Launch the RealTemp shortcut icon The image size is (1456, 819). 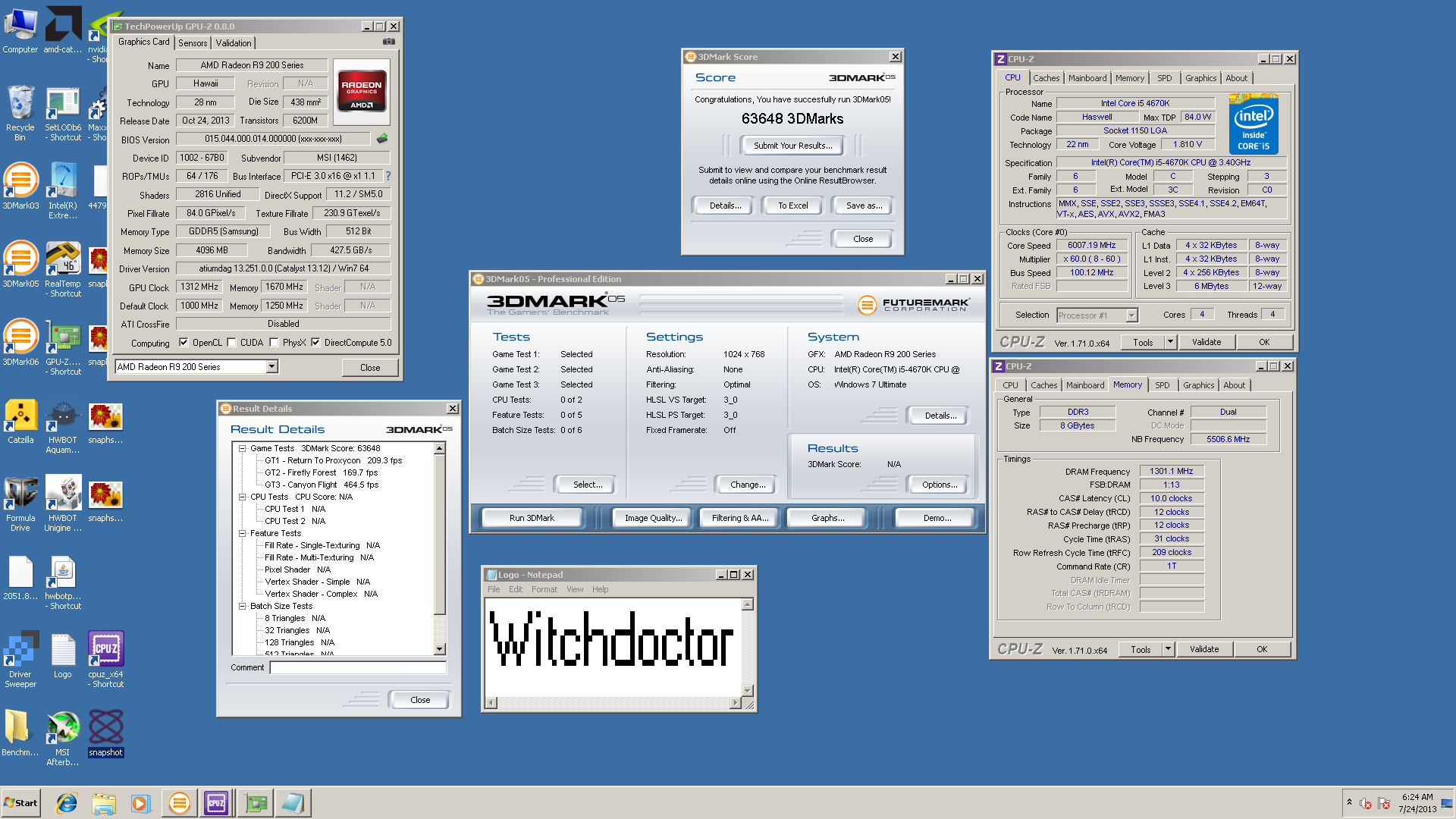click(x=63, y=270)
